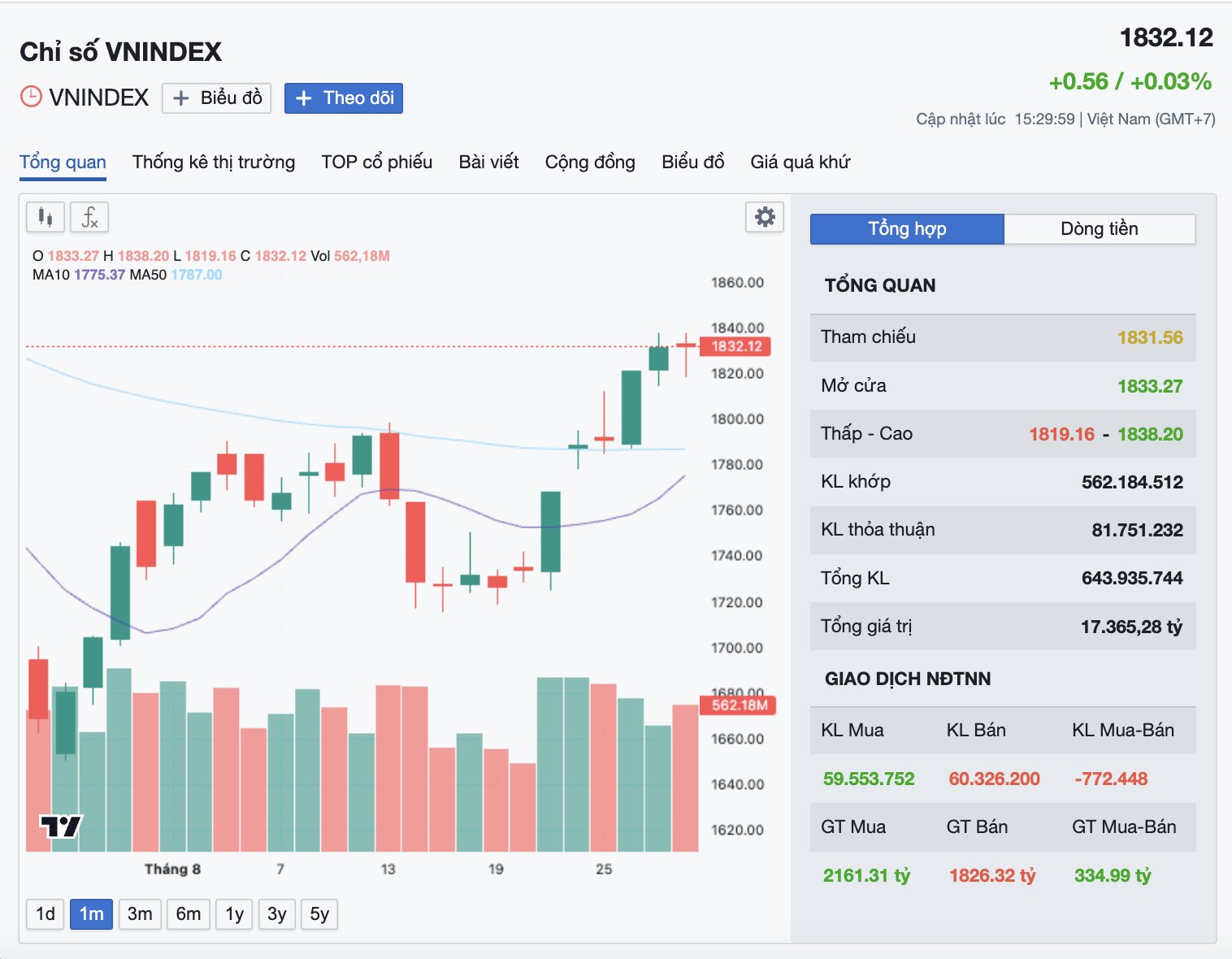Open the fx indicators icon
The width and height of the screenshot is (1232, 959).
coord(89,217)
